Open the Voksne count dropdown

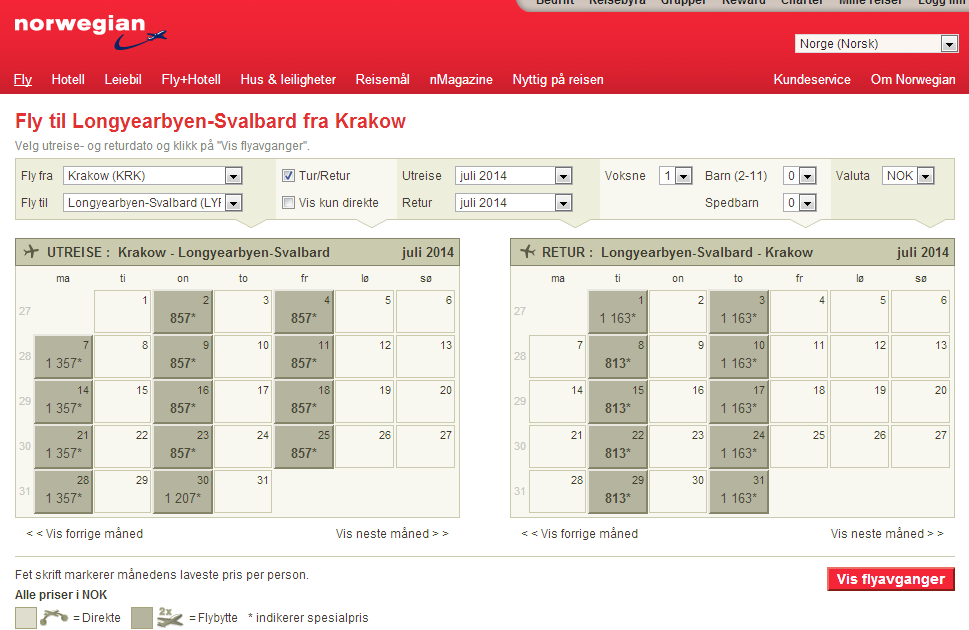(675, 176)
